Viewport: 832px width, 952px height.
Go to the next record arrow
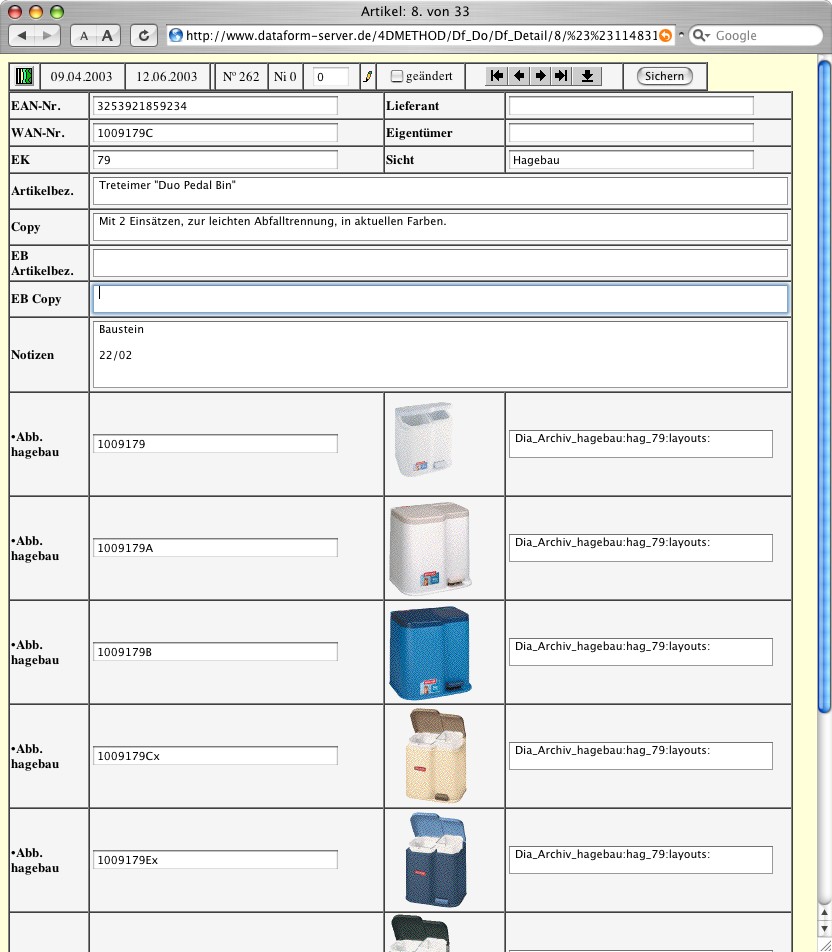(541, 76)
